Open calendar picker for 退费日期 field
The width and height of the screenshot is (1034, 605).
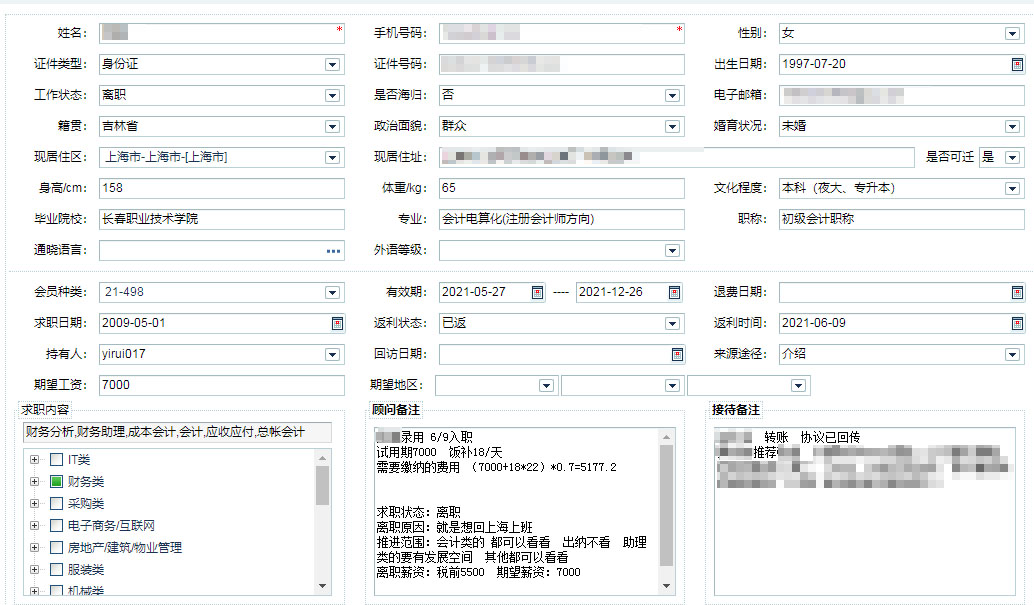(x=1017, y=292)
